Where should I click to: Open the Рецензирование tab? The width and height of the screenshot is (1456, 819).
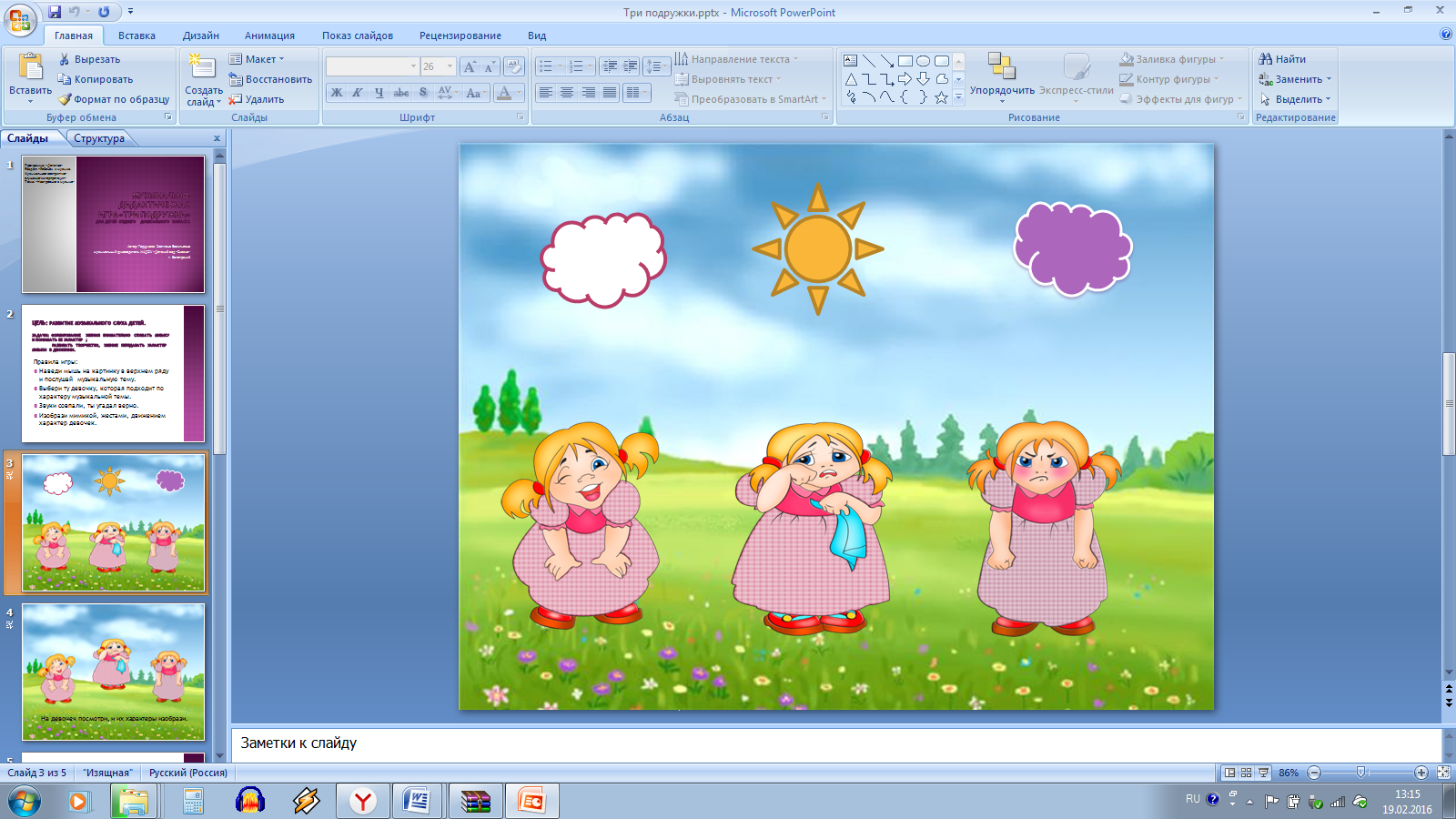[x=460, y=35]
